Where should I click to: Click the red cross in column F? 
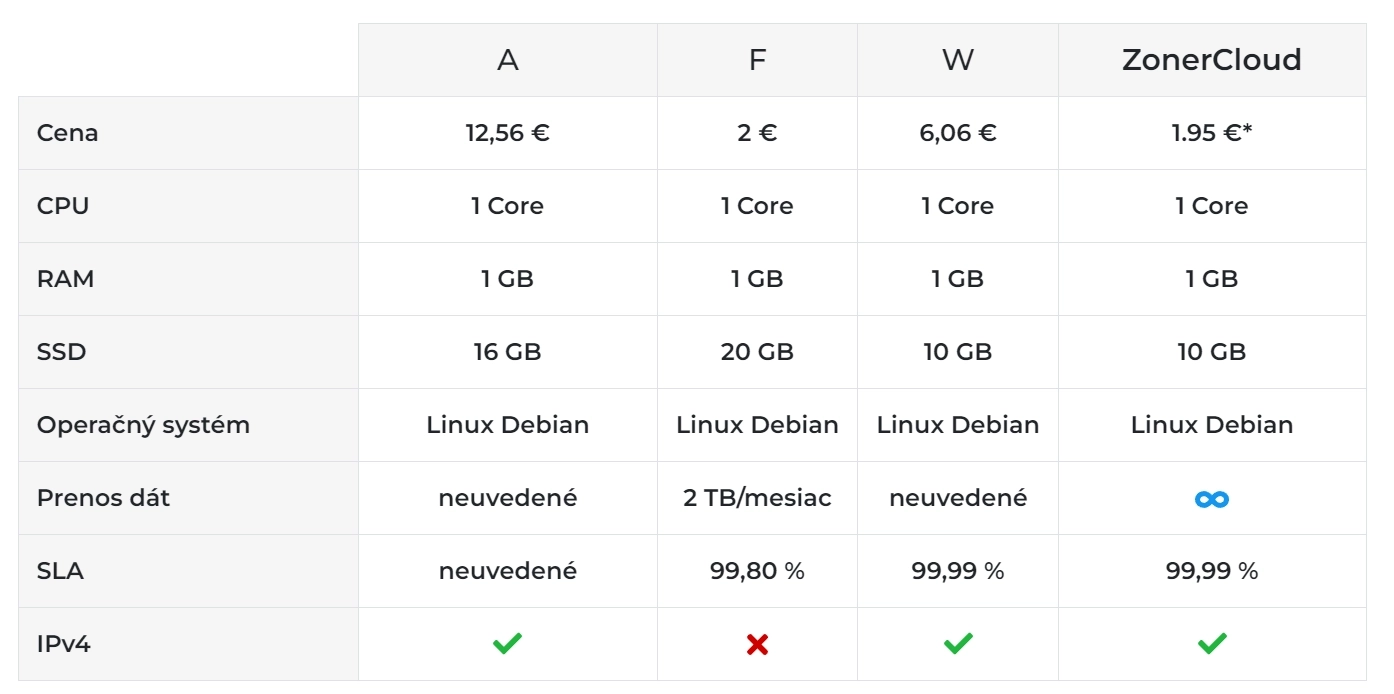(x=757, y=645)
